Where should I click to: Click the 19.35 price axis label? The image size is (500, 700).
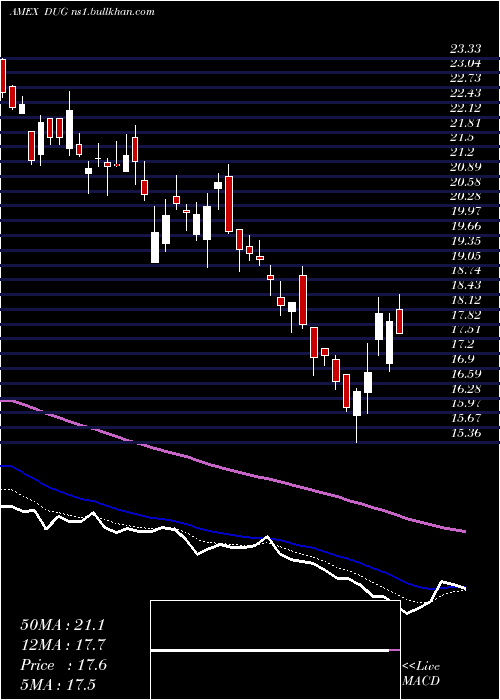(x=466, y=241)
